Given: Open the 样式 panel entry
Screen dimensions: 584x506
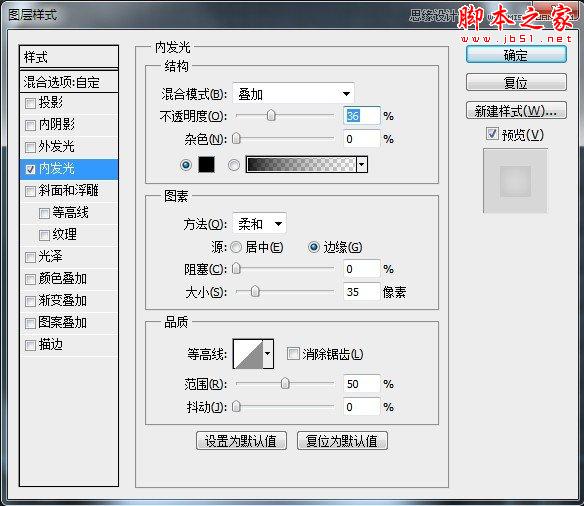Looking at the screenshot, I should tap(69, 57).
